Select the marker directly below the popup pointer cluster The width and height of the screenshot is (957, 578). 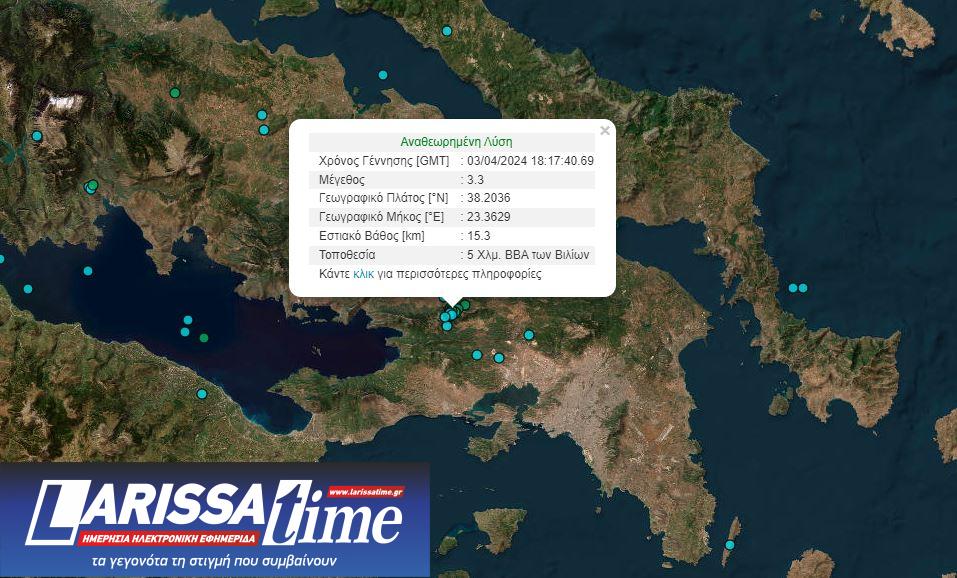[447, 326]
